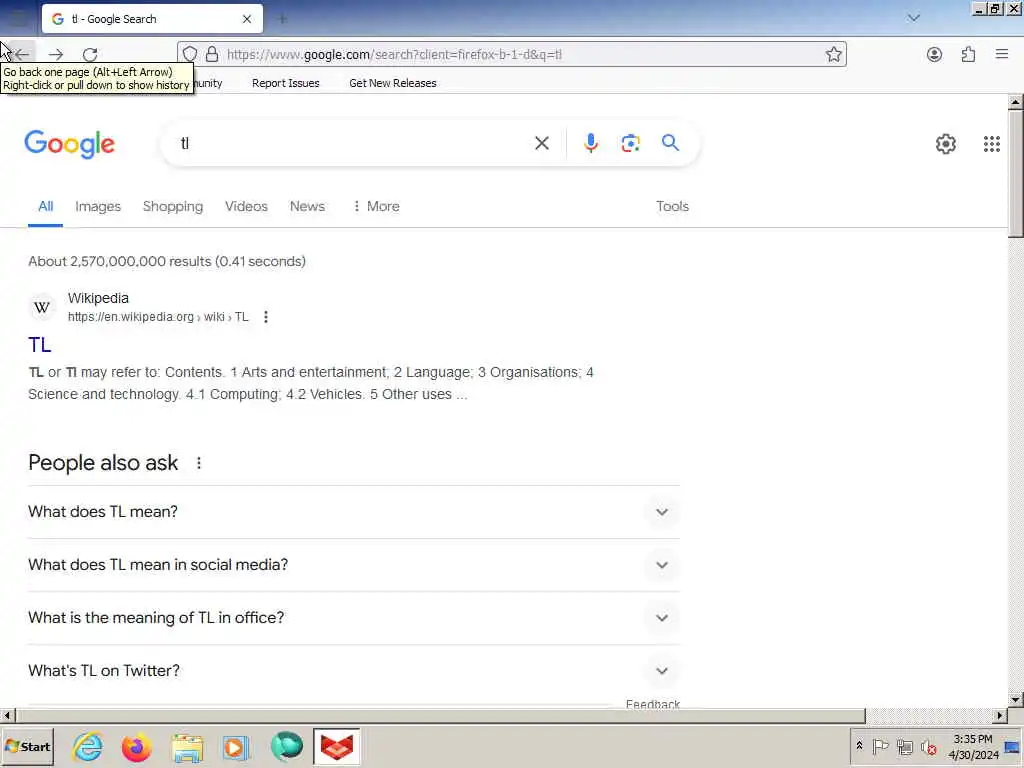Click the network tray icon

tap(904, 746)
